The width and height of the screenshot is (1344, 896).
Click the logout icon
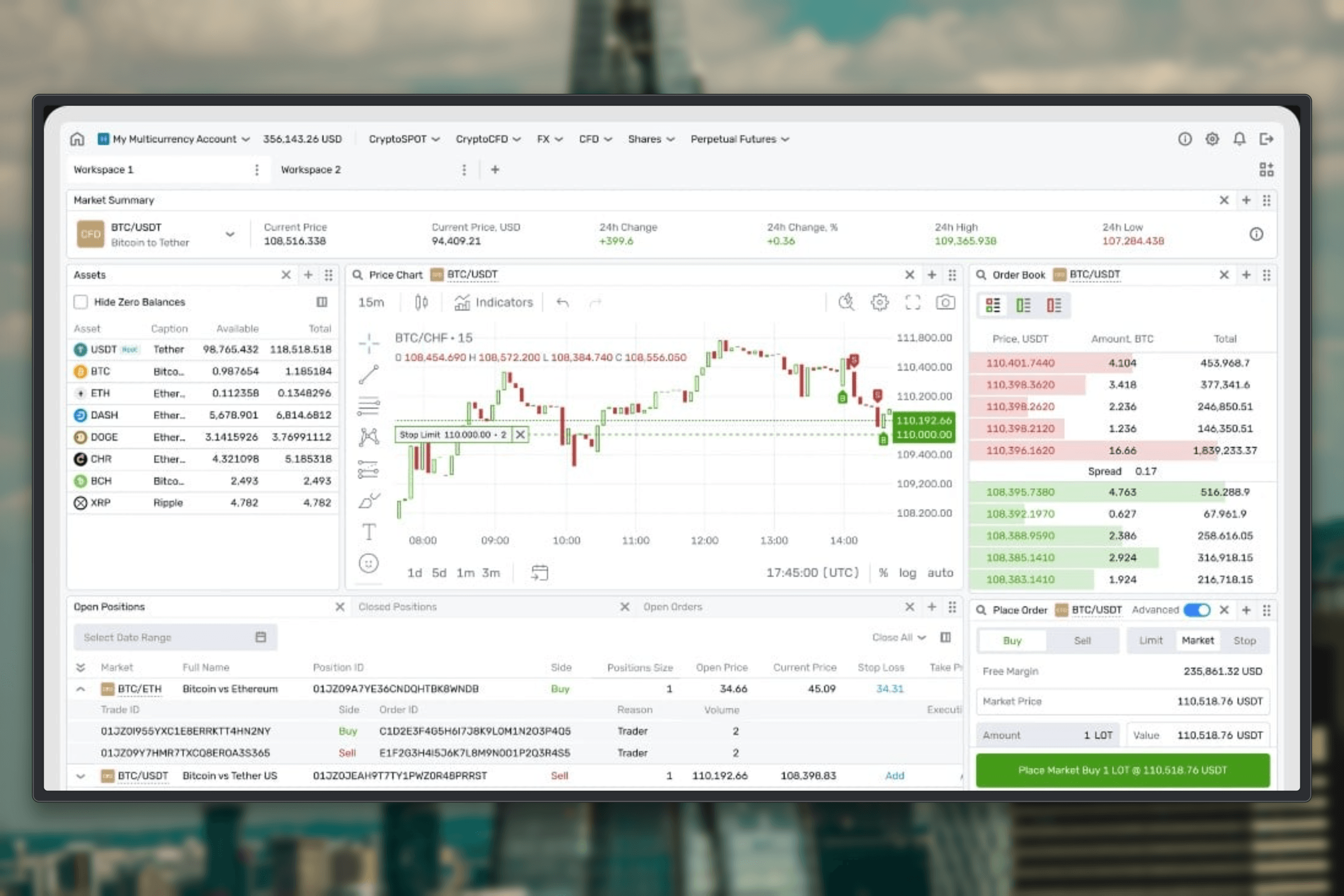(x=1266, y=139)
